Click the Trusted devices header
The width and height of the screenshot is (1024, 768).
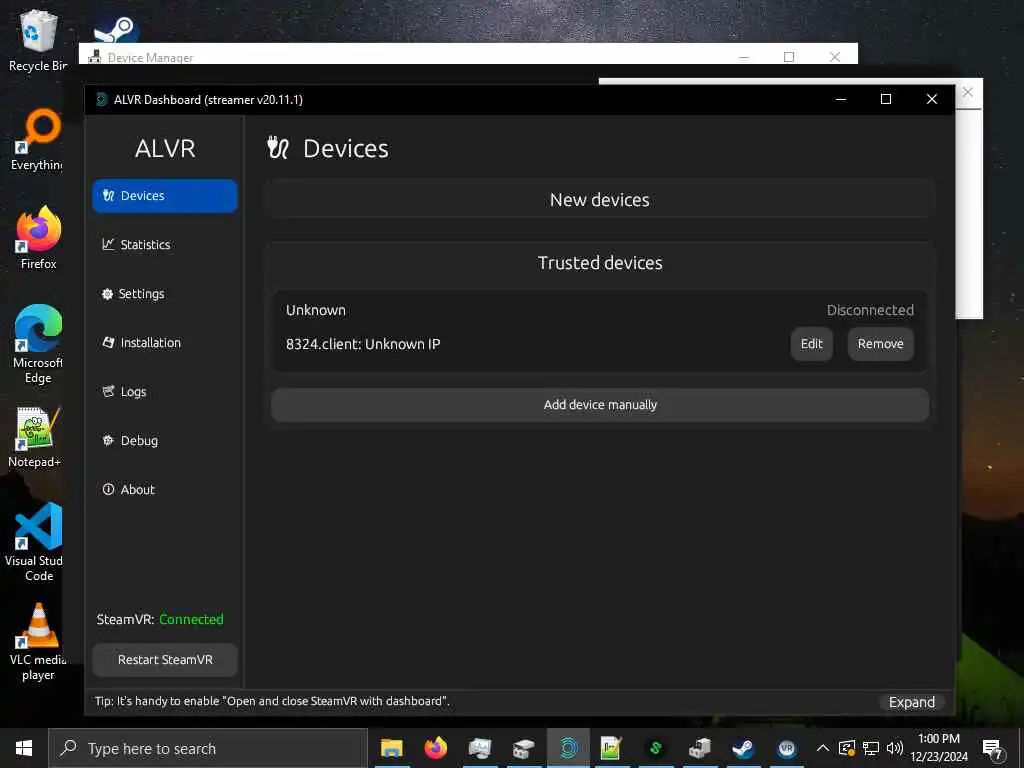600,263
